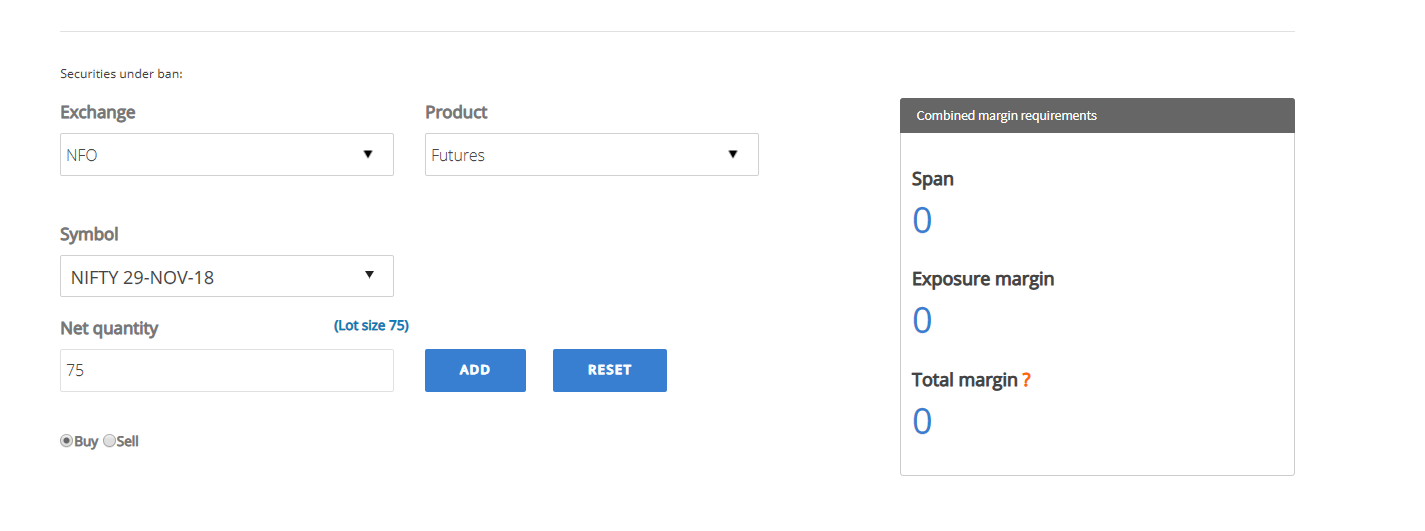Image resolution: width=1425 pixels, height=531 pixels.
Task: Click the orange question mark beside Total margin
Action: 1026,381
